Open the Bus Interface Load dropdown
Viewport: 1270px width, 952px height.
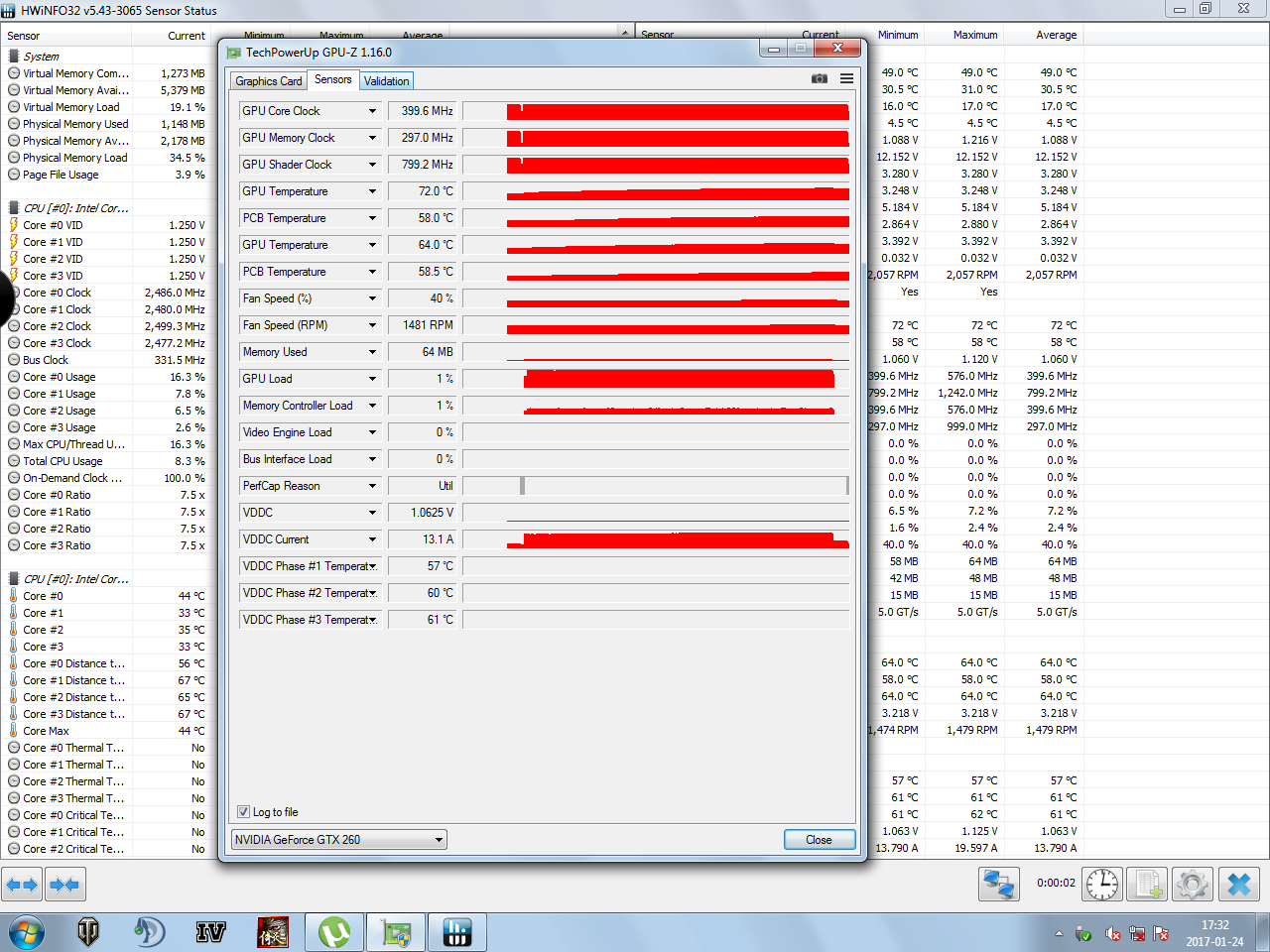[x=373, y=459]
